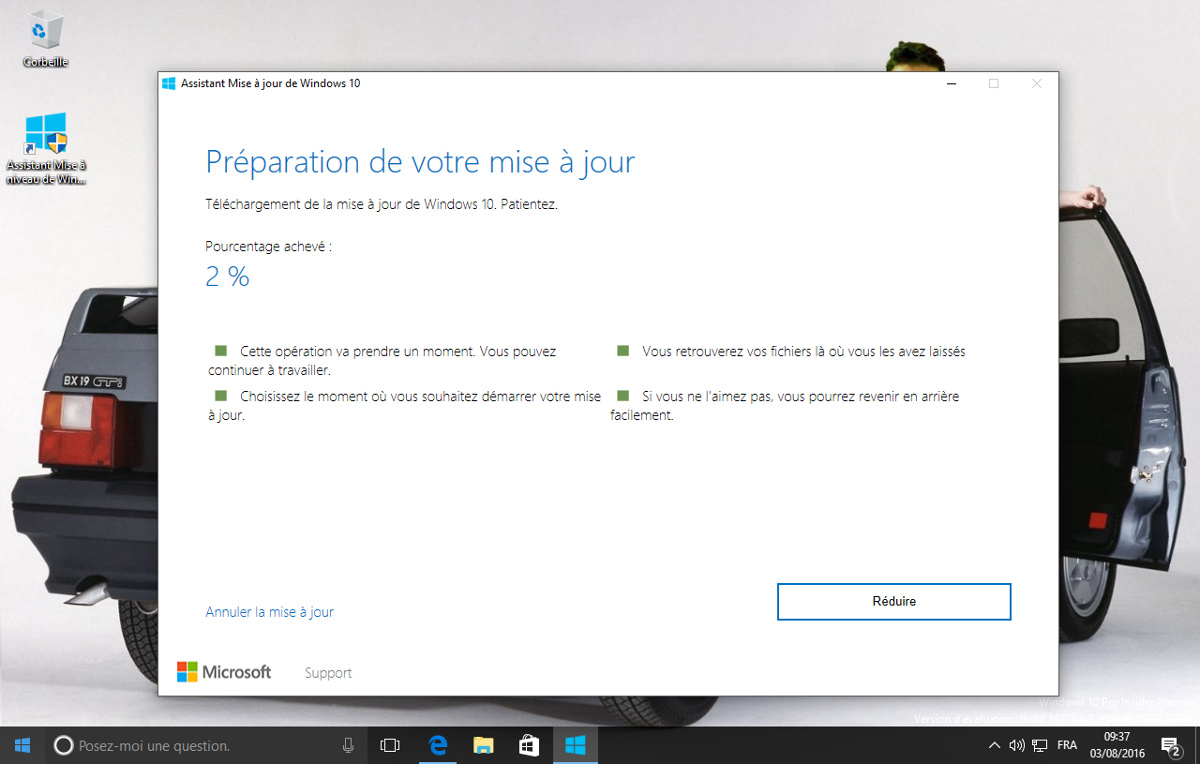The width and height of the screenshot is (1200, 764).
Task: Click the Cortana search box 'Posez-moi une question'
Action: coord(205,746)
